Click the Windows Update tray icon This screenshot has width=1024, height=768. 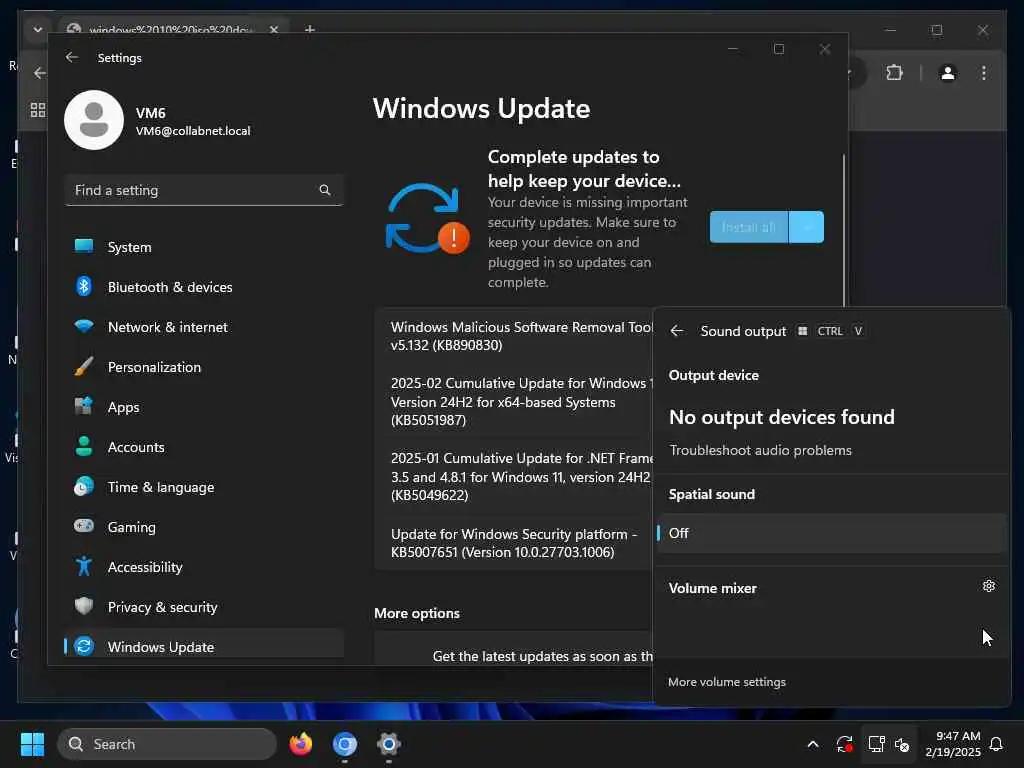coord(844,744)
